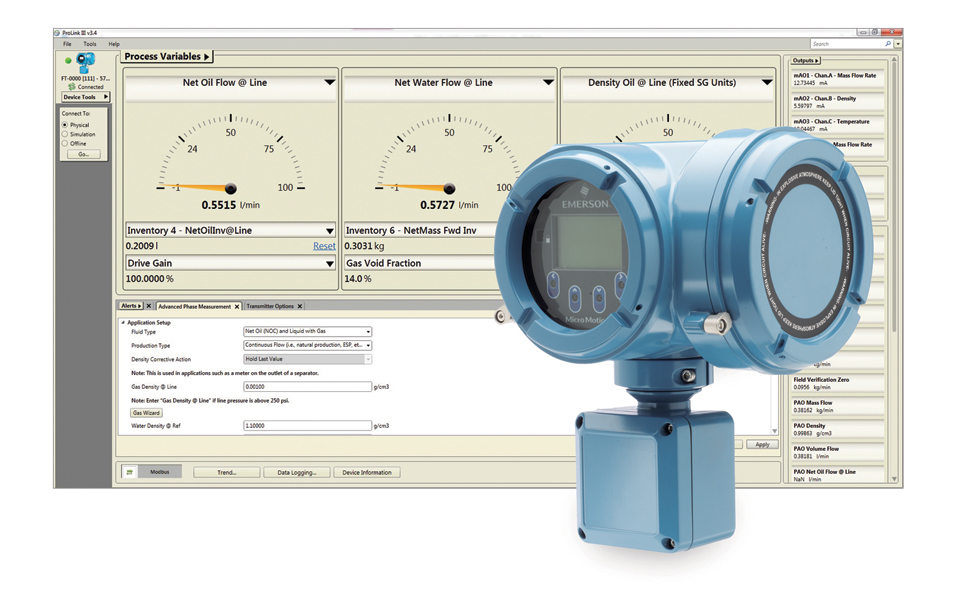This screenshot has width=956, height=600.
Task: Click the Net Oil Flow gauge needle
Action: click(198, 188)
